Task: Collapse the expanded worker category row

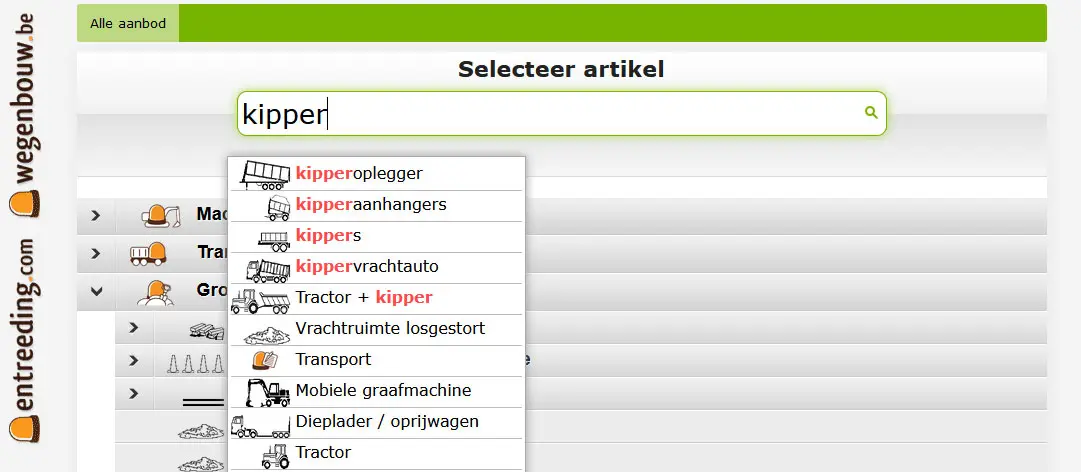Action: point(96,292)
